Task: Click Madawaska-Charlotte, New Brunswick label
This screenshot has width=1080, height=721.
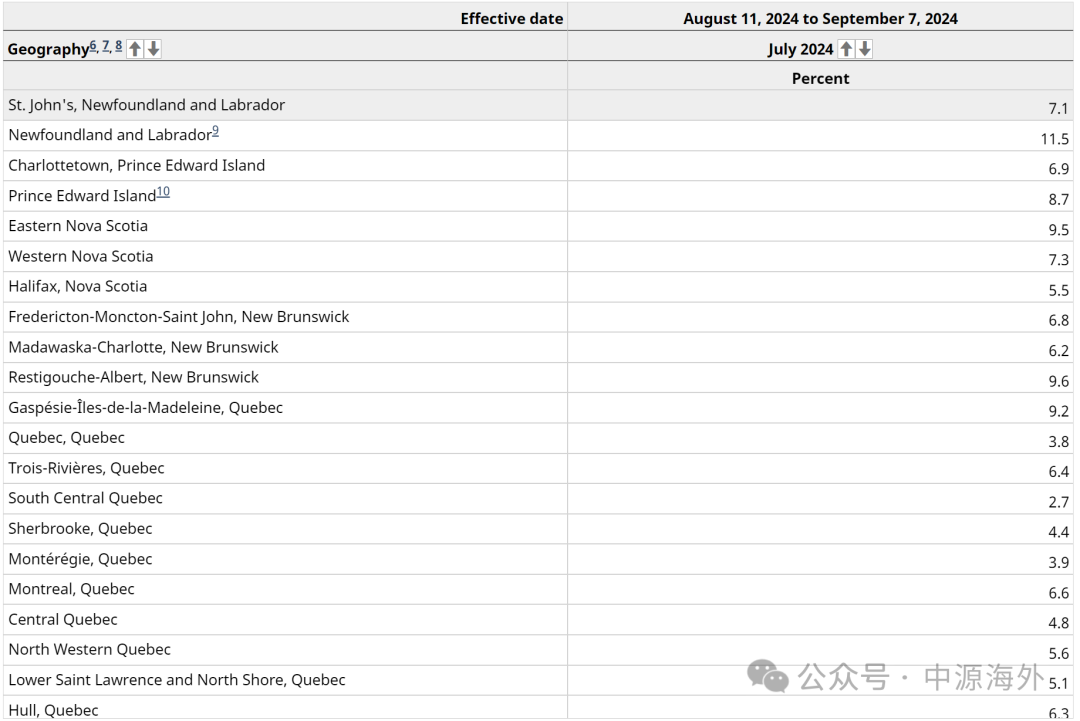Action: [x=143, y=347]
